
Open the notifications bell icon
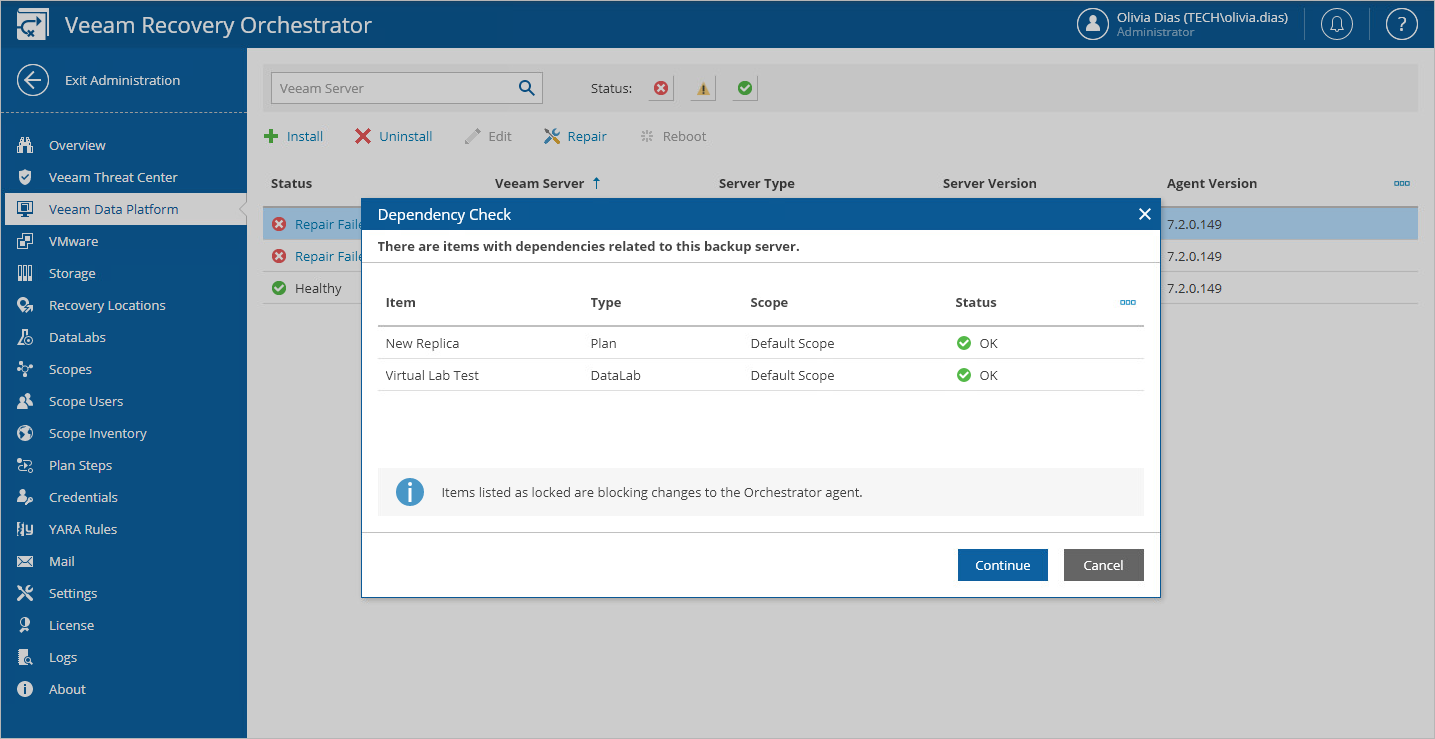[1337, 24]
